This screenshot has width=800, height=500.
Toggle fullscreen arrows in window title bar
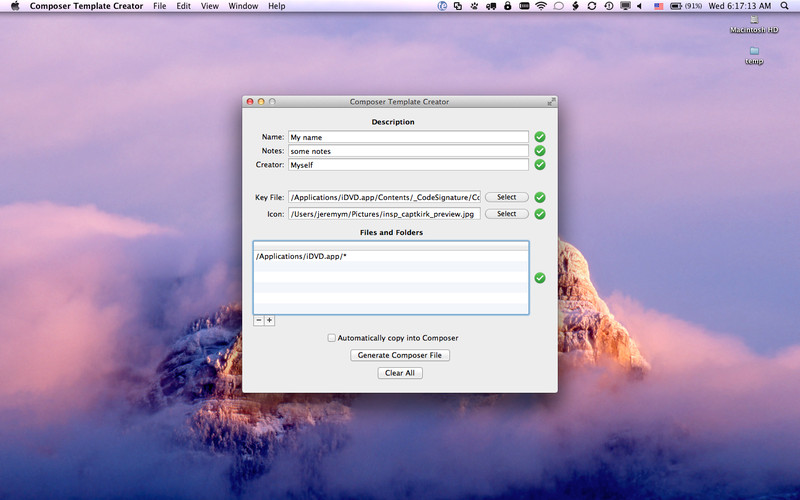click(x=551, y=102)
